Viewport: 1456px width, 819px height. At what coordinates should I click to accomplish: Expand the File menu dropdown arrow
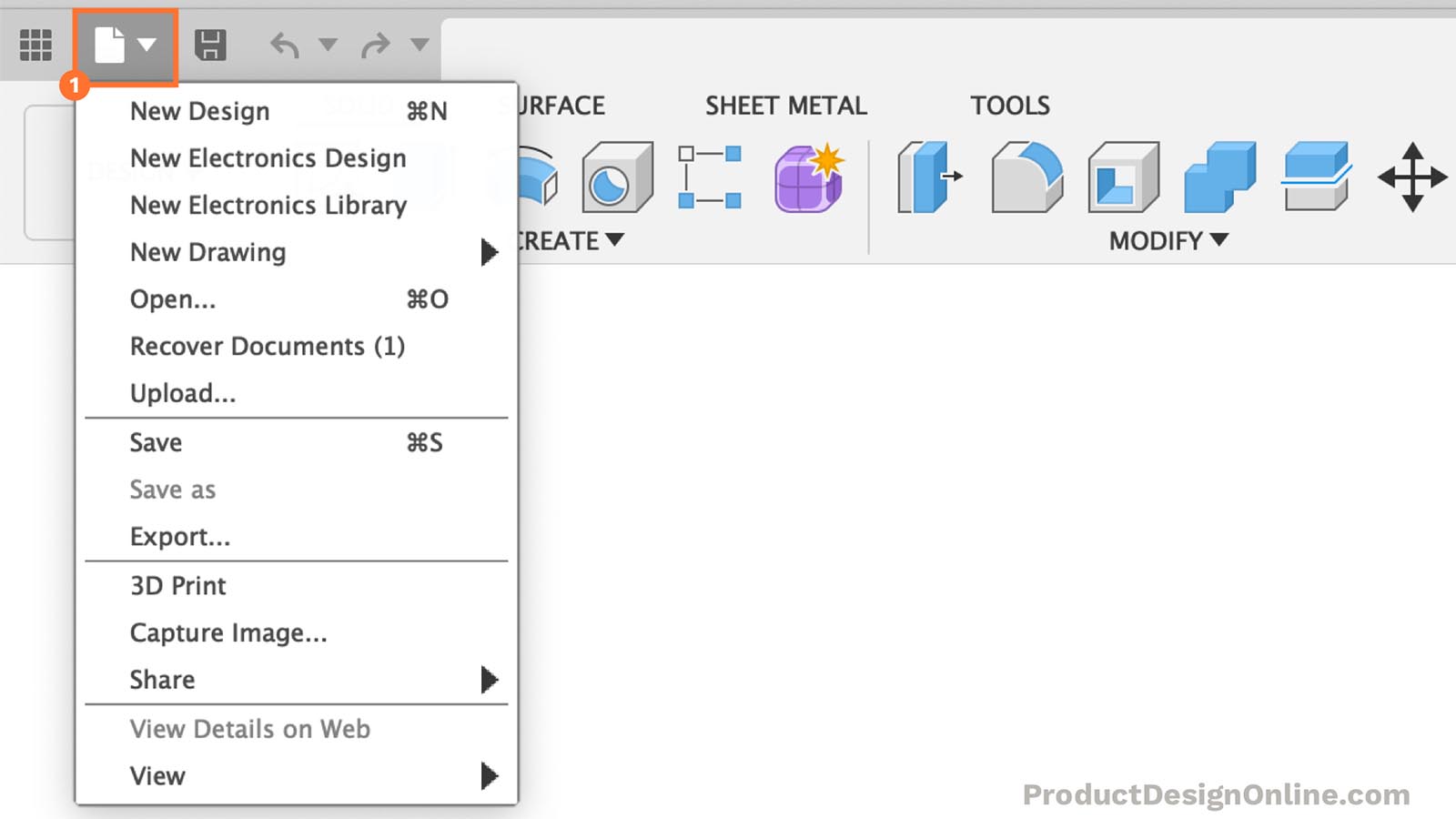147,45
